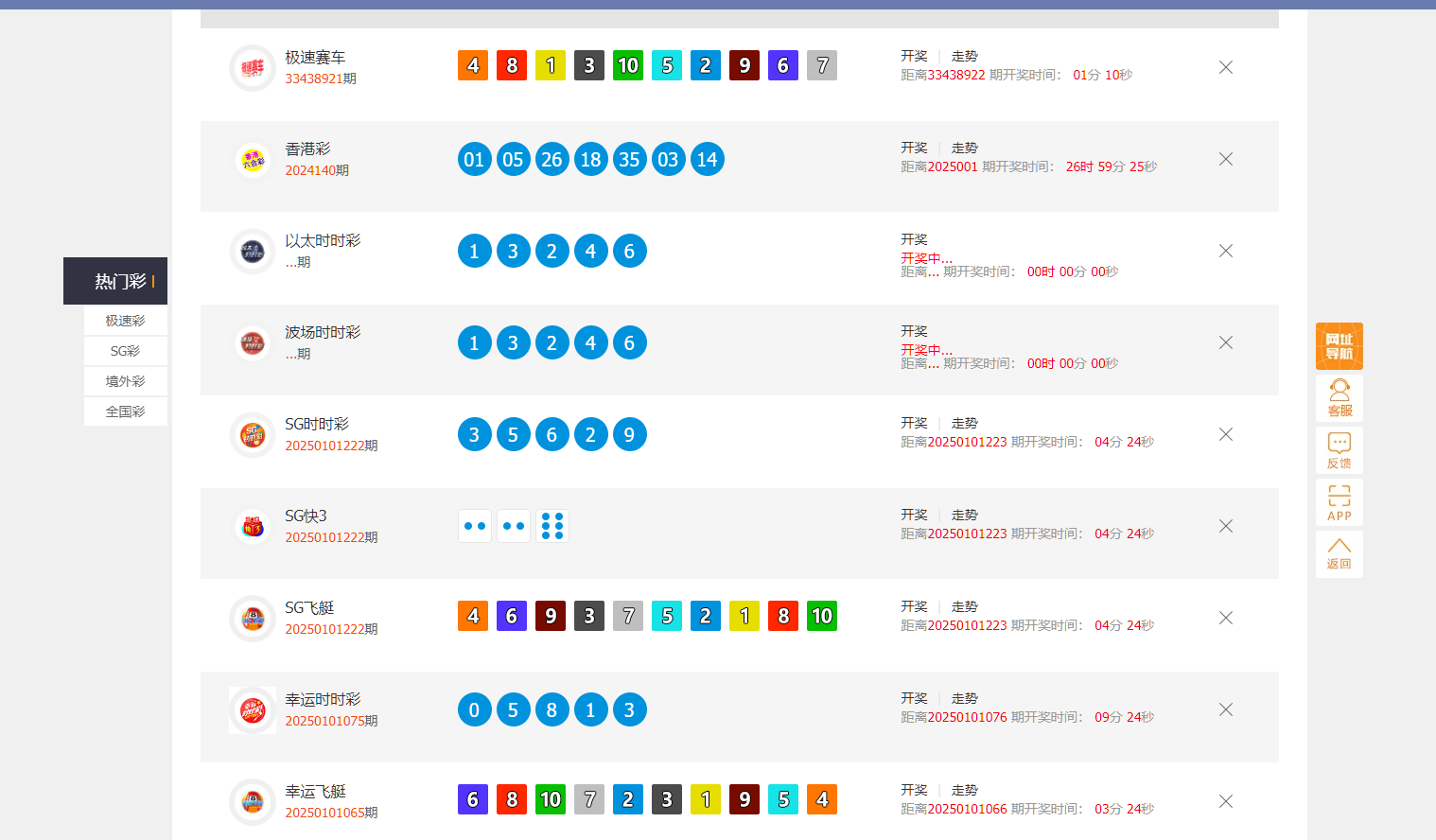Image resolution: width=1436 pixels, height=840 pixels.
Task: Open 走势 trend link for 极速赛车
Action: click(964, 57)
